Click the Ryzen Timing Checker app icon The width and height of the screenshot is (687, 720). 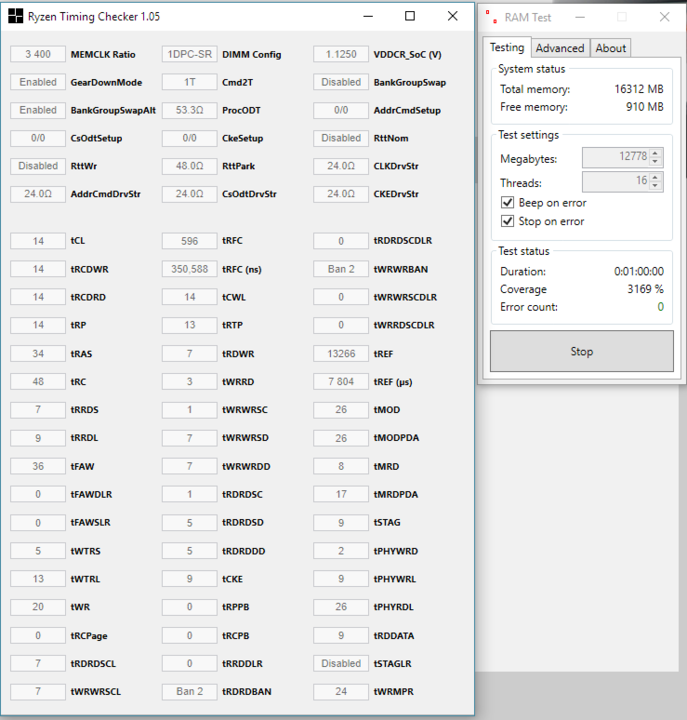click(x=16, y=16)
